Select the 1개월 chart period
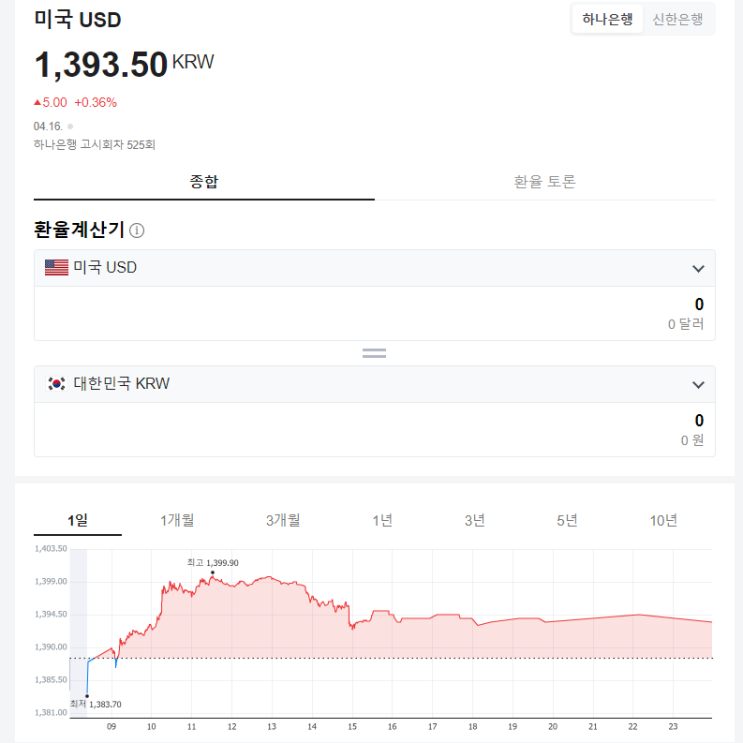Screen dimensions: 743x743 177,520
